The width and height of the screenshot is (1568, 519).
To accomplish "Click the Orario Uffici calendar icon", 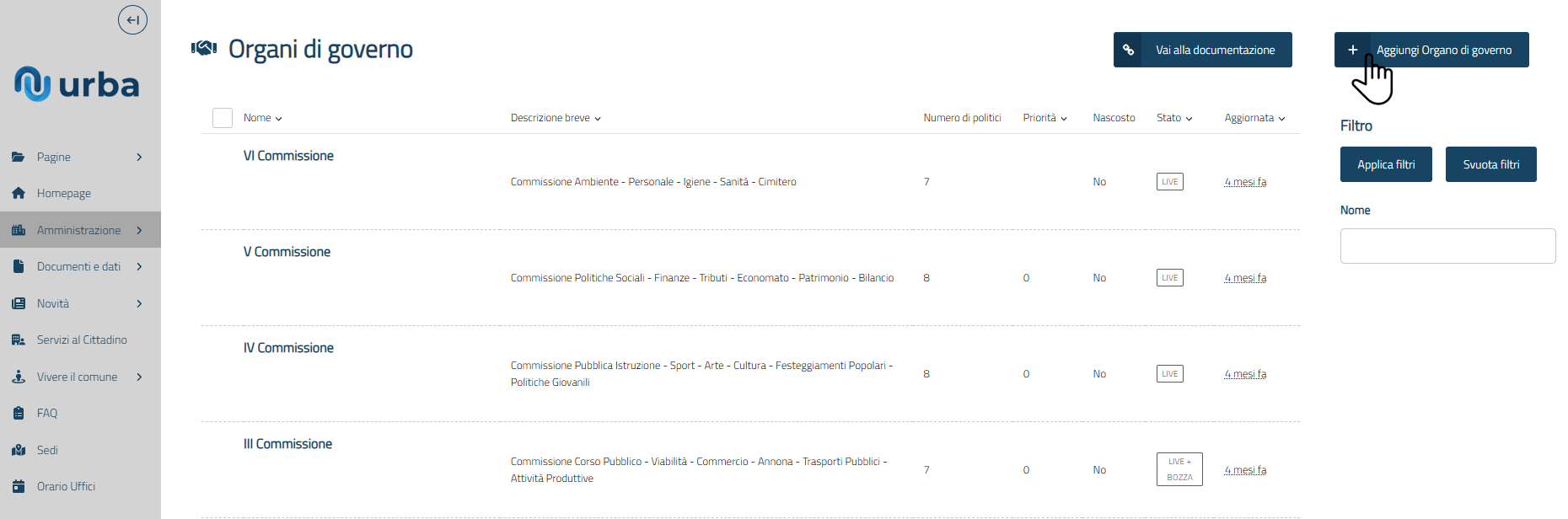I will coord(19,486).
